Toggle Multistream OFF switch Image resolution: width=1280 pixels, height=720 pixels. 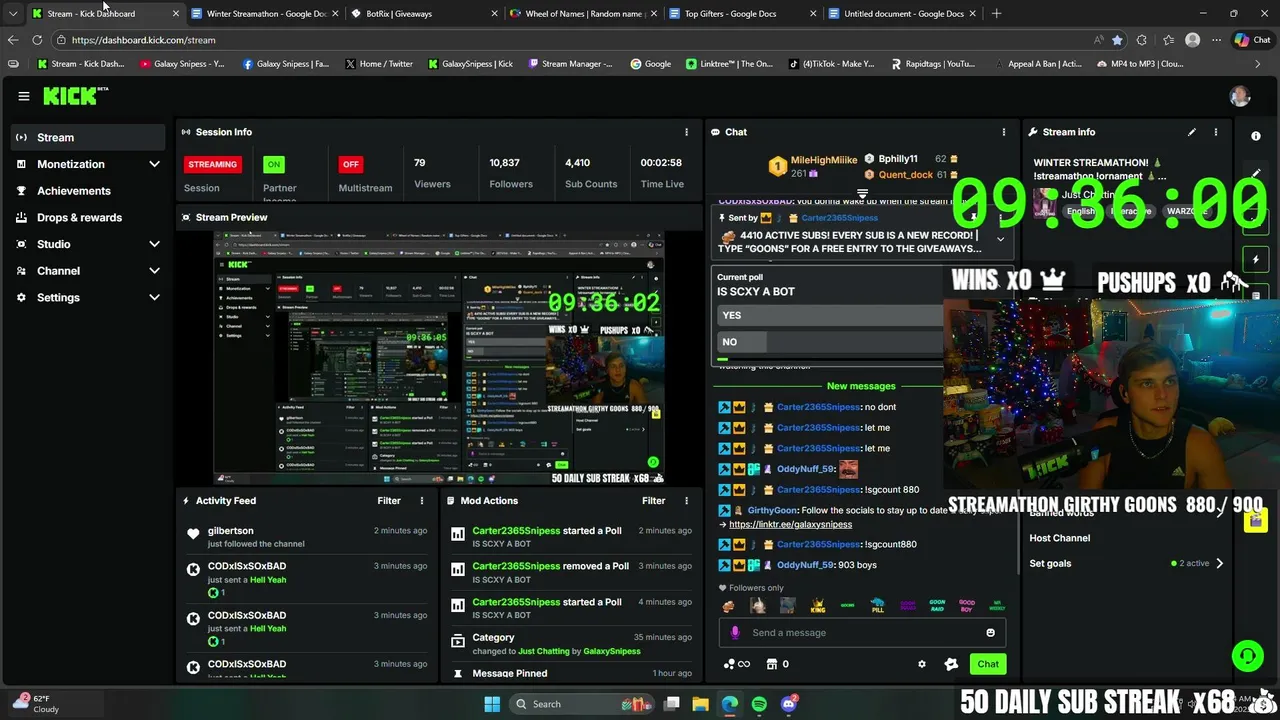pyautogui.click(x=350, y=164)
